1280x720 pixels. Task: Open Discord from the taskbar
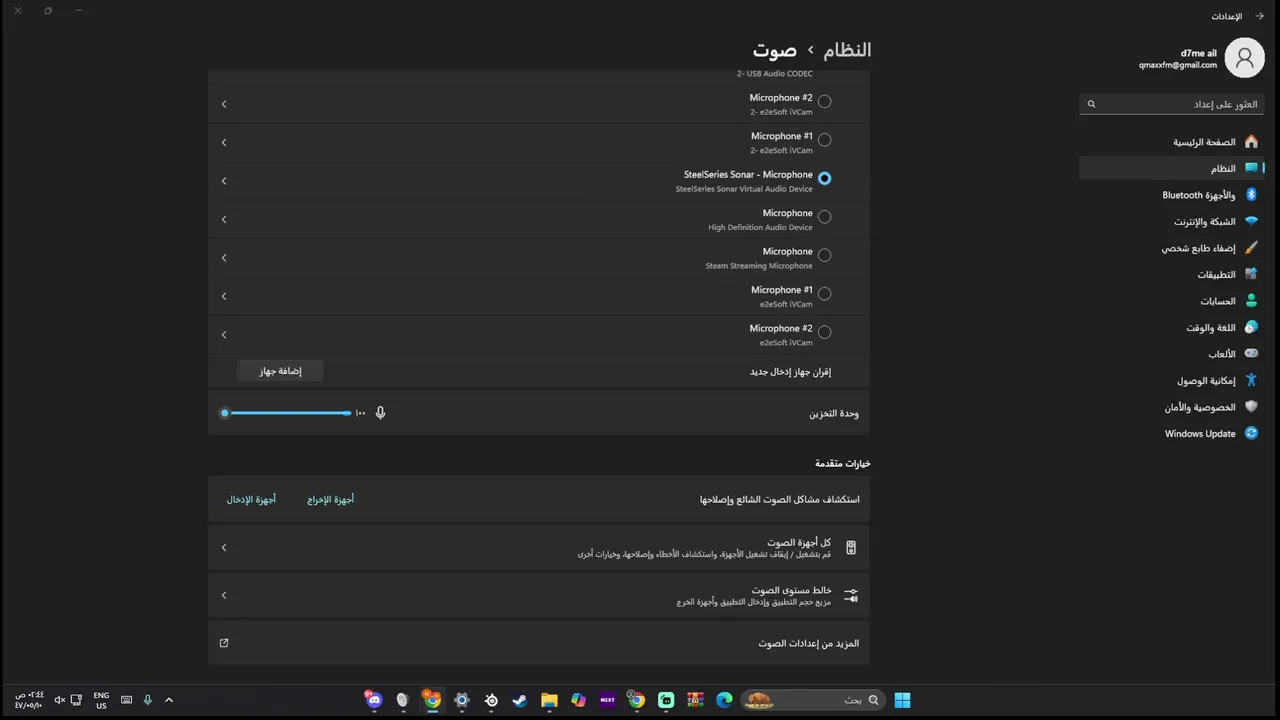374,700
